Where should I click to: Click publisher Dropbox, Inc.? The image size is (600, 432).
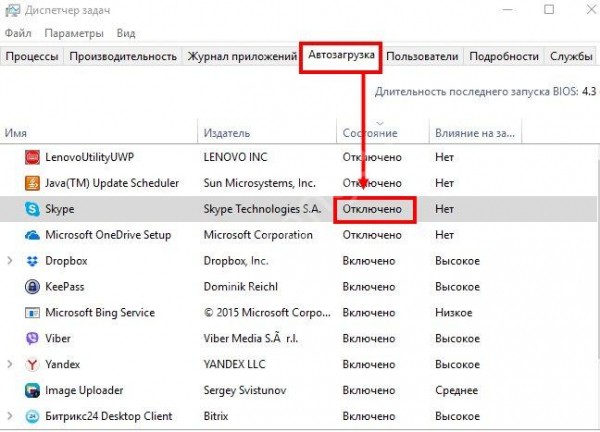[x=236, y=261]
